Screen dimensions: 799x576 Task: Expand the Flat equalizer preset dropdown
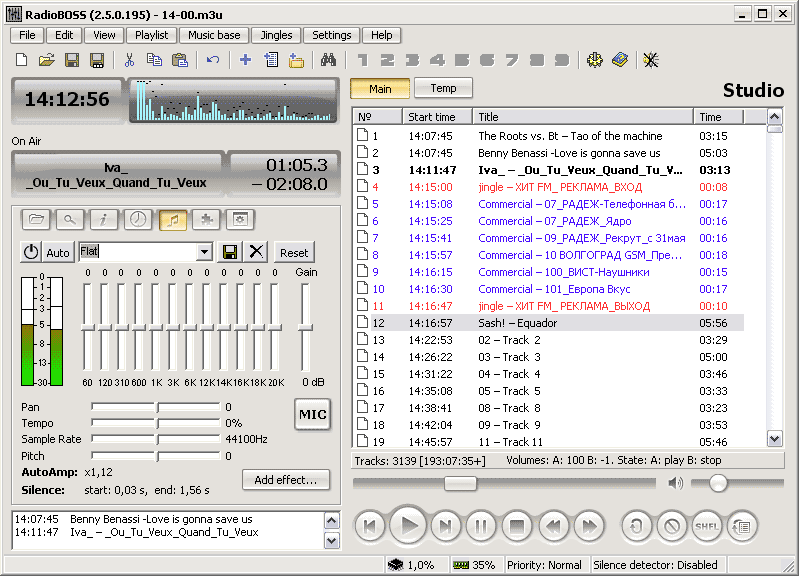205,252
